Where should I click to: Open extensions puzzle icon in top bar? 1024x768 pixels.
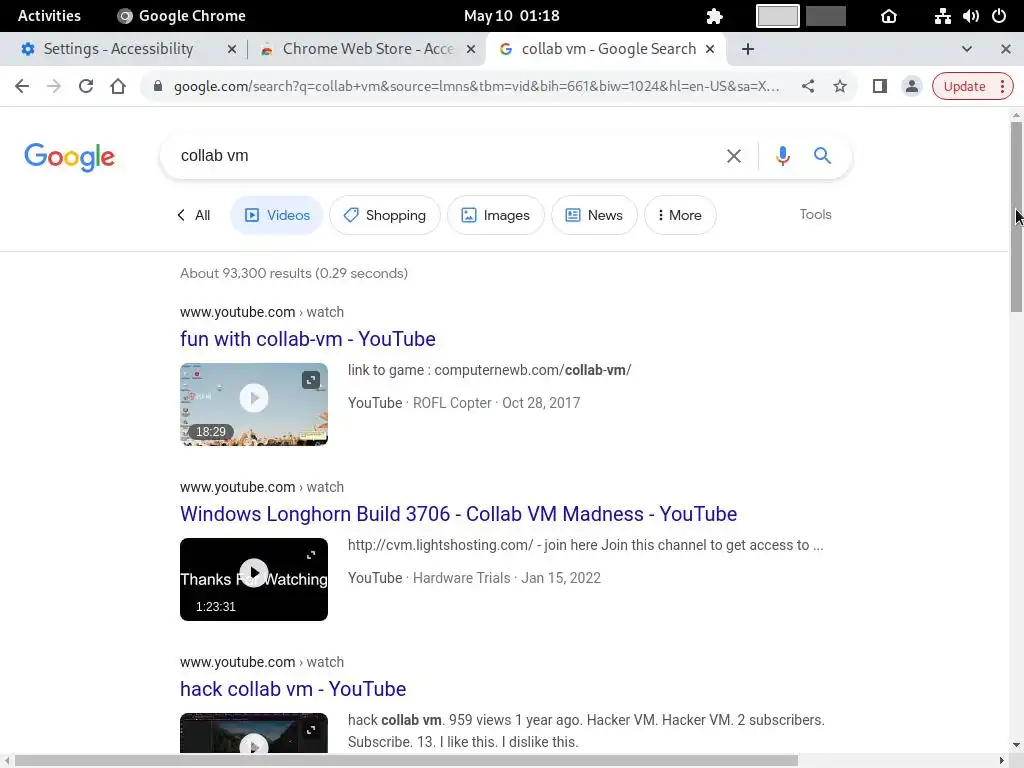pos(714,16)
